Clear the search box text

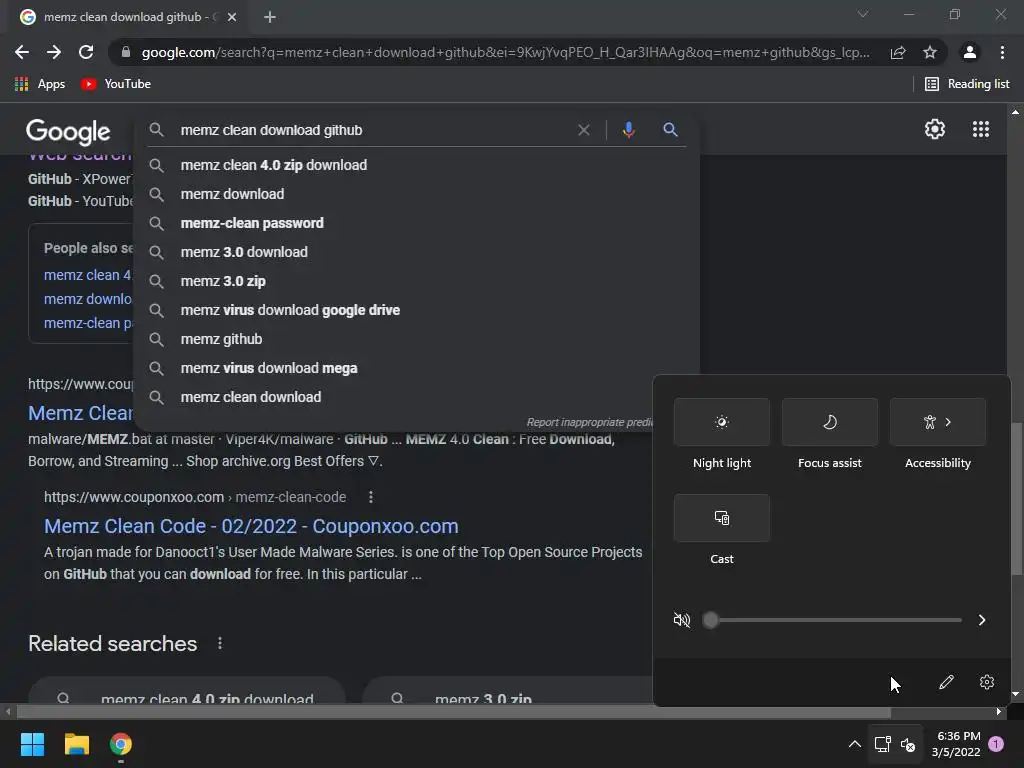(x=584, y=130)
